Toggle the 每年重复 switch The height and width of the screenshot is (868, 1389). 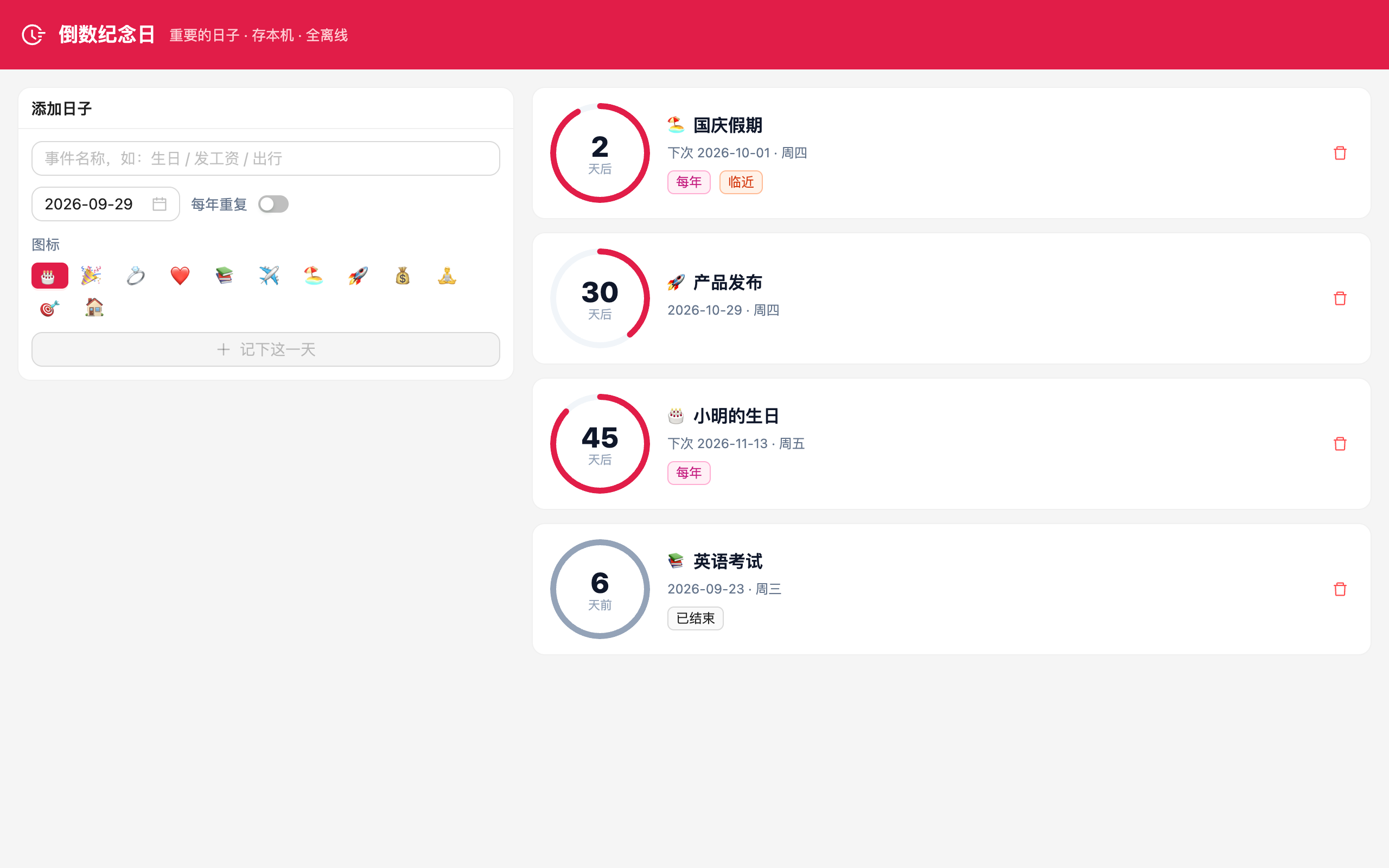[x=273, y=205]
